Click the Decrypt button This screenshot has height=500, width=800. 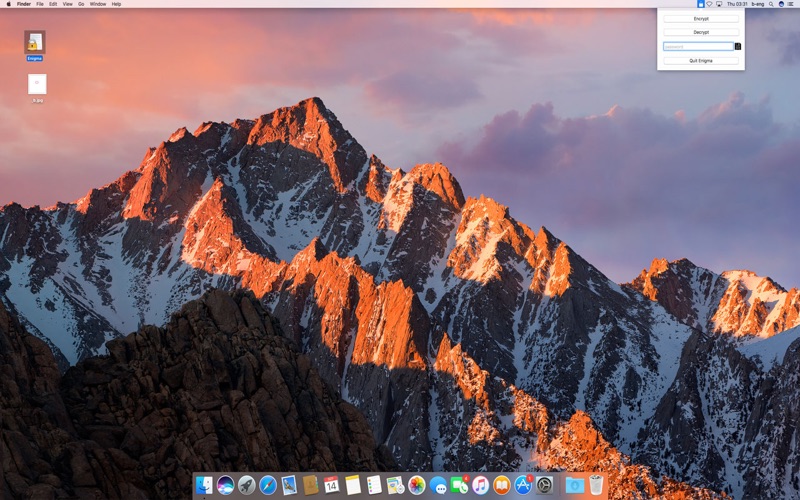[x=701, y=32]
